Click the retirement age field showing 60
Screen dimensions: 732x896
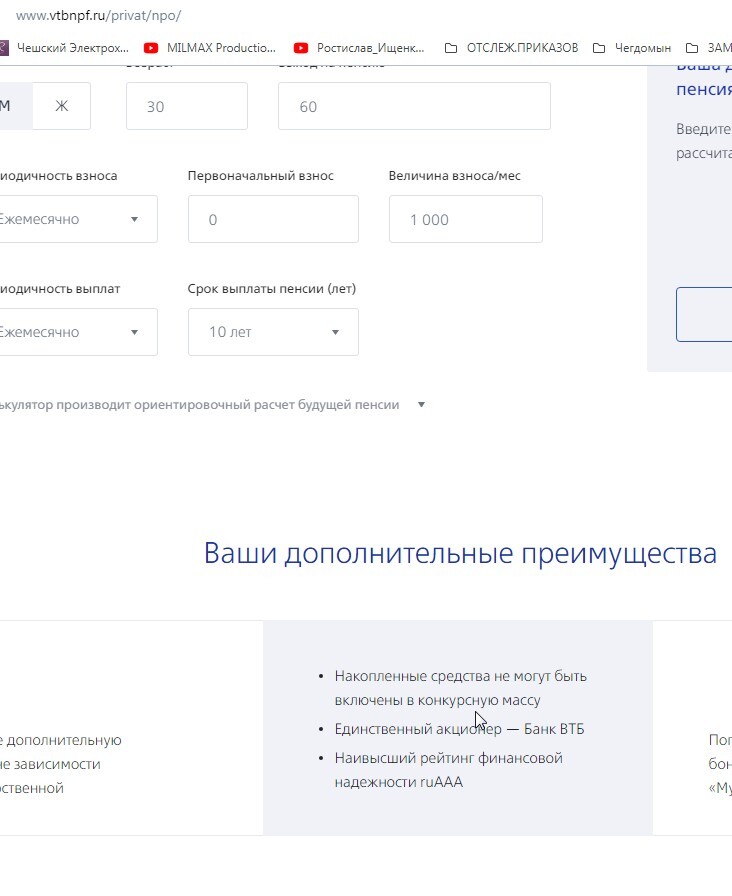pyautogui.click(x=413, y=106)
